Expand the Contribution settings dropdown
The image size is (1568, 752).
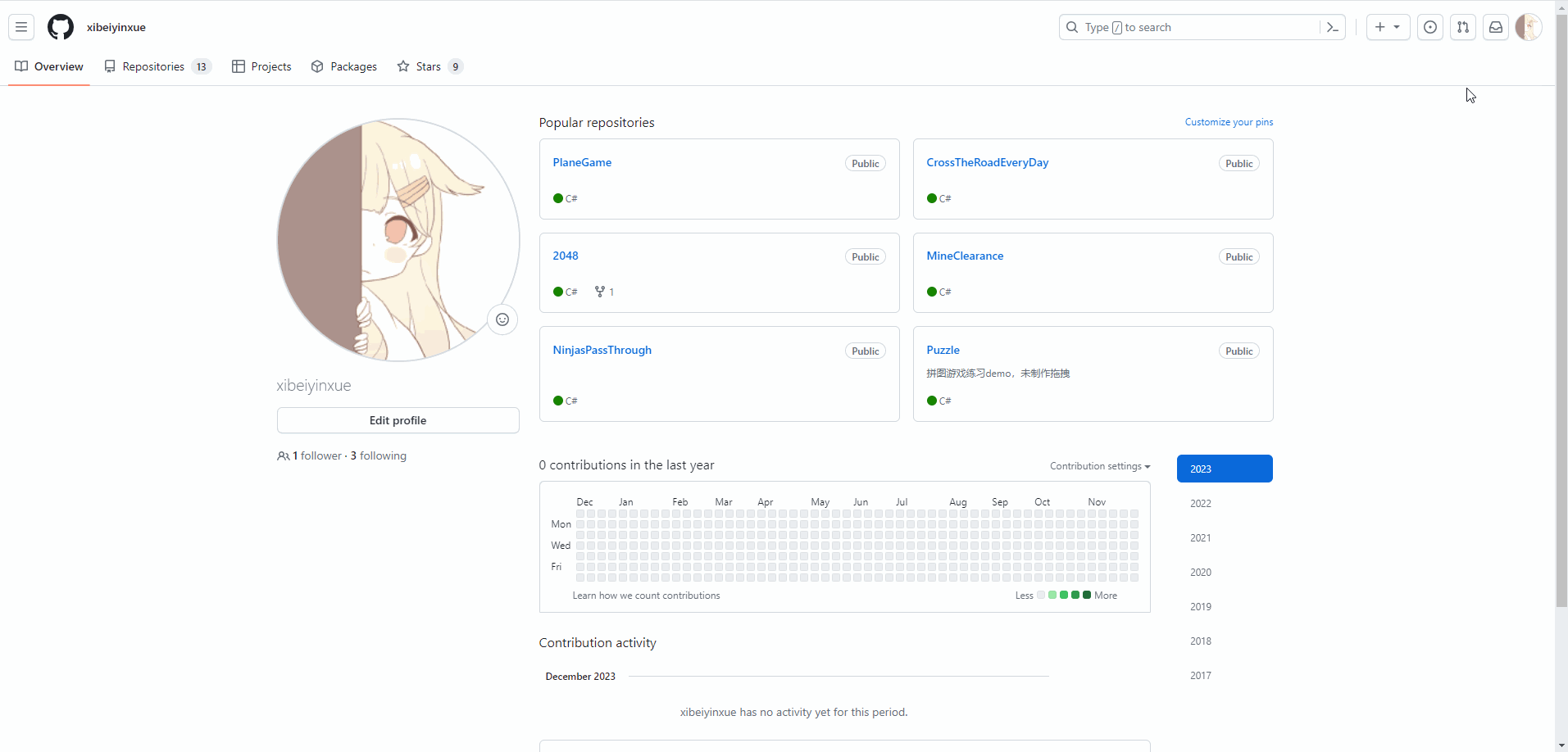(x=1100, y=466)
